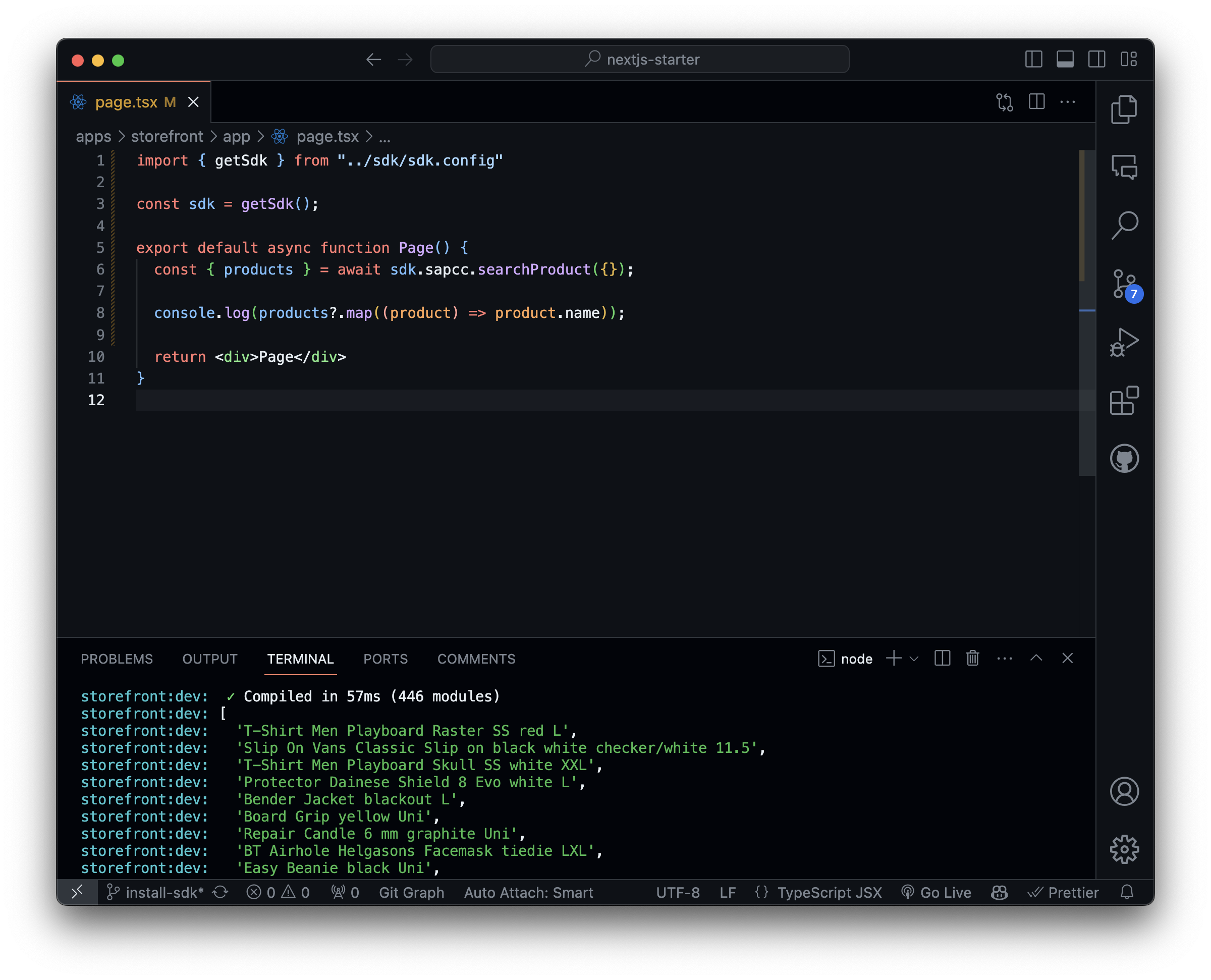The image size is (1211, 980).
Task: Click the open changes compare icon
Action: [x=1005, y=102]
